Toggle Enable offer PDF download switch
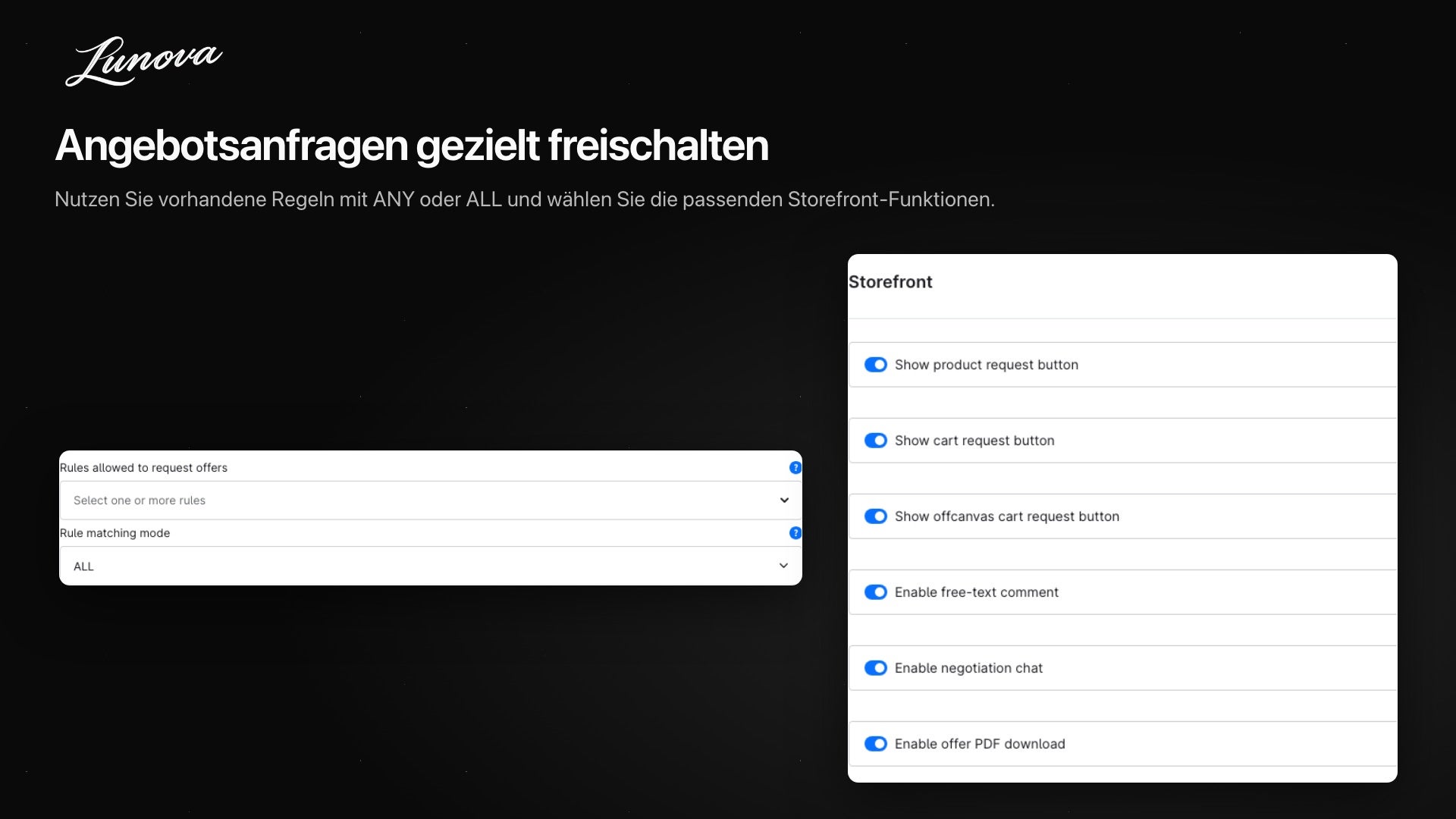 876,744
